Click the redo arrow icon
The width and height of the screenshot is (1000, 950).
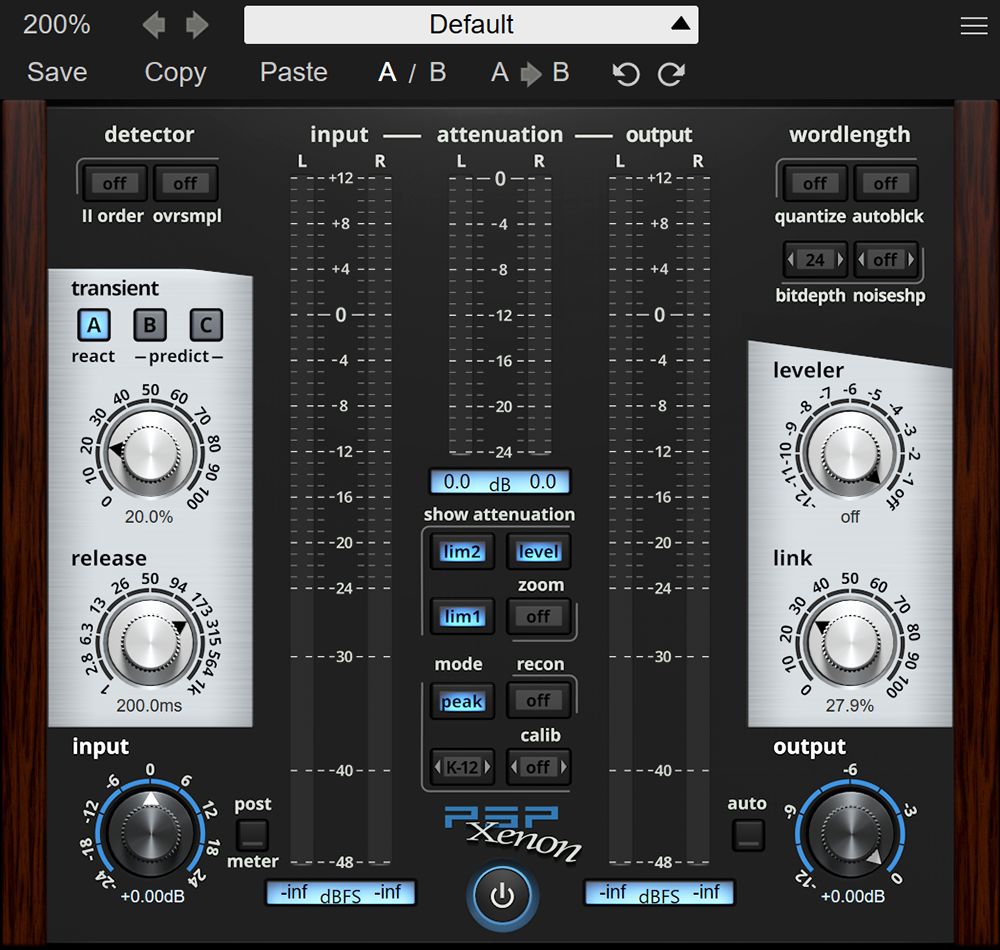[671, 74]
